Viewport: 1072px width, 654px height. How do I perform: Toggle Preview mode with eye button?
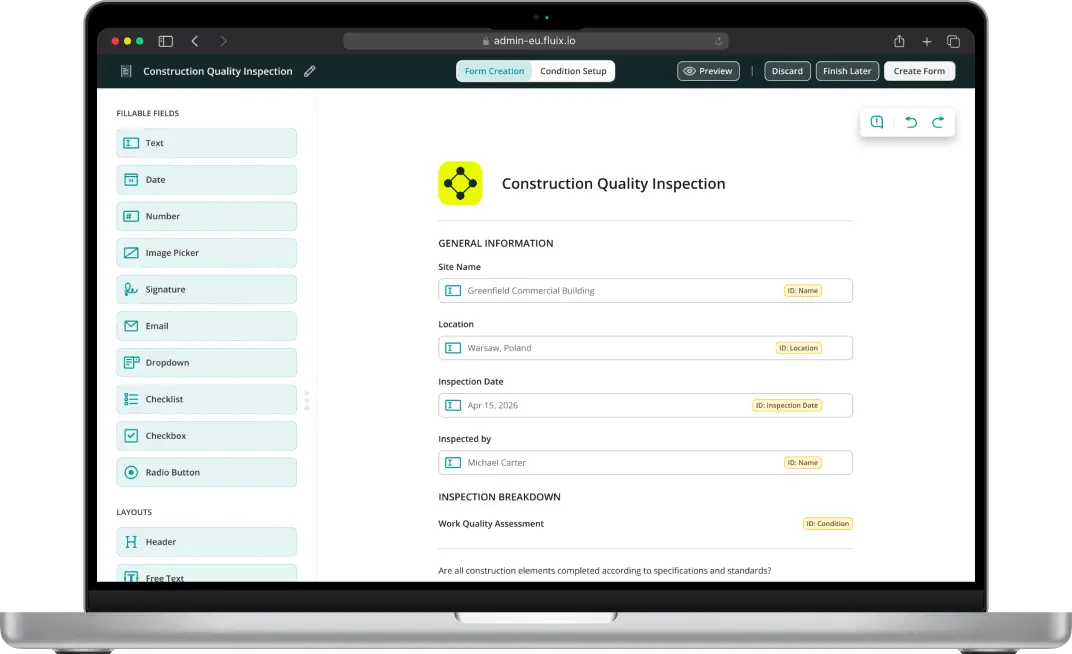point(708,71)
